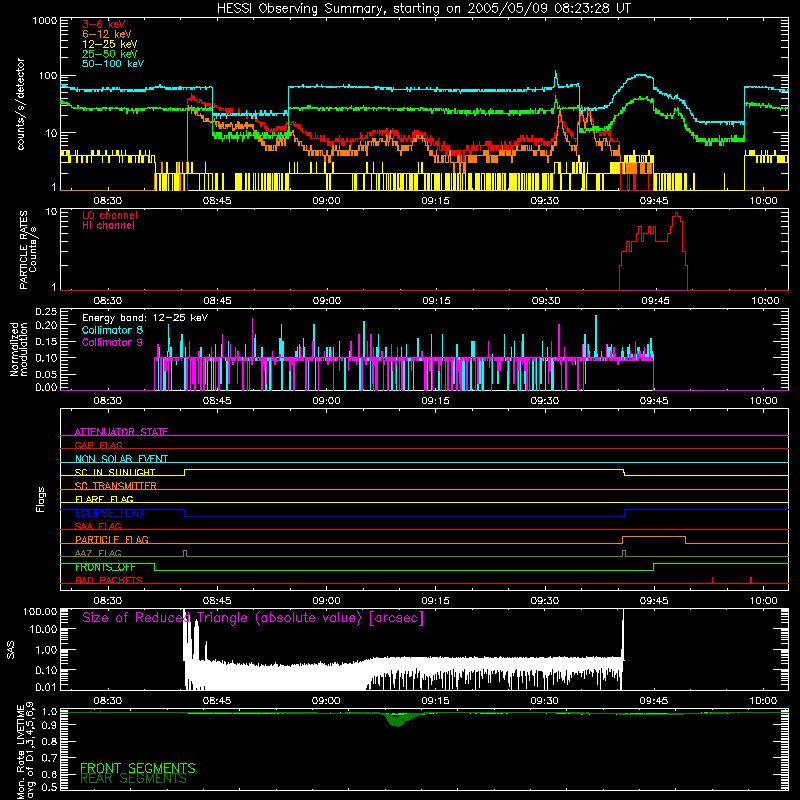Click the FLARE FLAG label
This screenshot has height=800, width=800.
(x=104, y=499)
